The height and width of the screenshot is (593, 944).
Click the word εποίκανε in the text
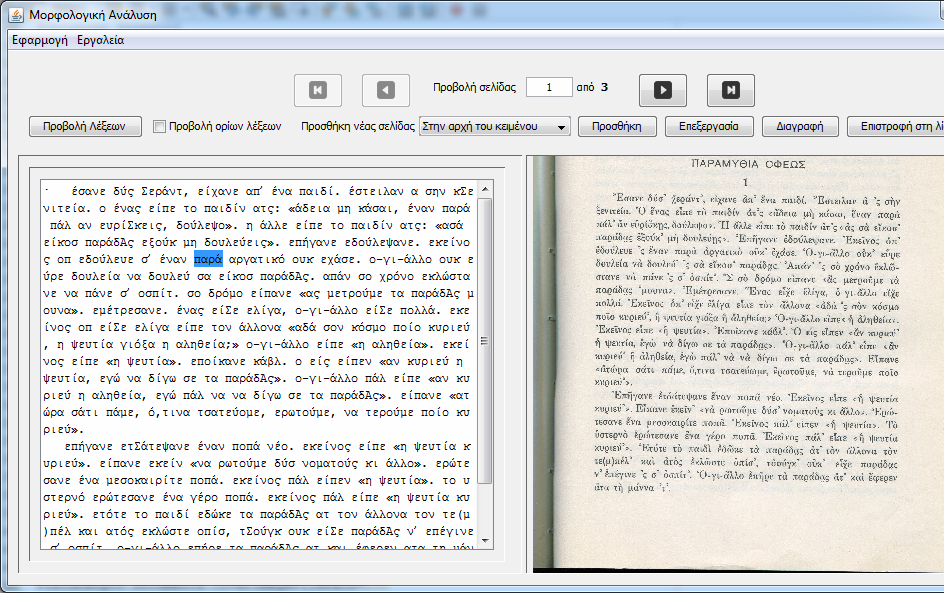219,361
